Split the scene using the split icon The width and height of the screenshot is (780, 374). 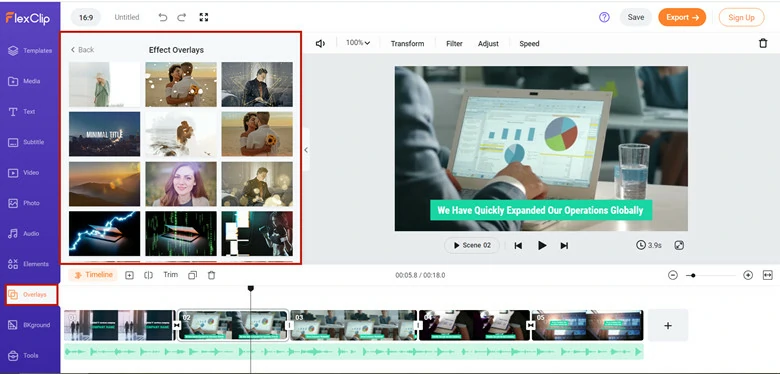coord(148,275)
